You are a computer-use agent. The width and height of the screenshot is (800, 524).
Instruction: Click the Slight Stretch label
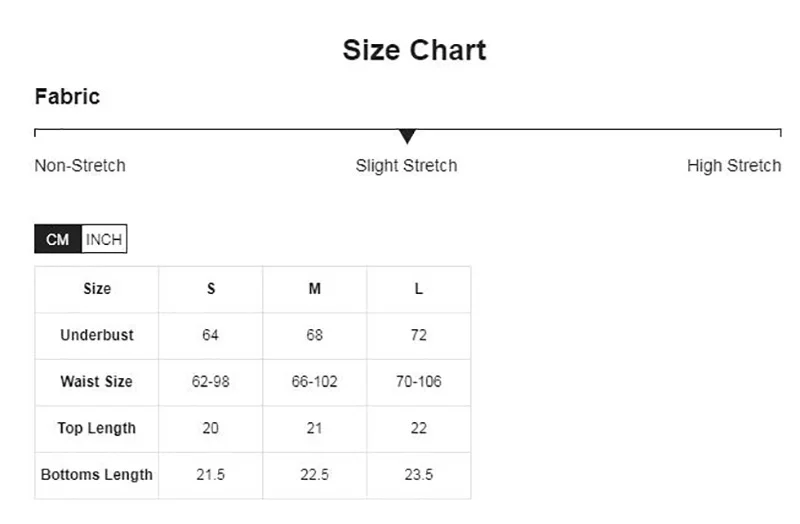coord(406,166)
